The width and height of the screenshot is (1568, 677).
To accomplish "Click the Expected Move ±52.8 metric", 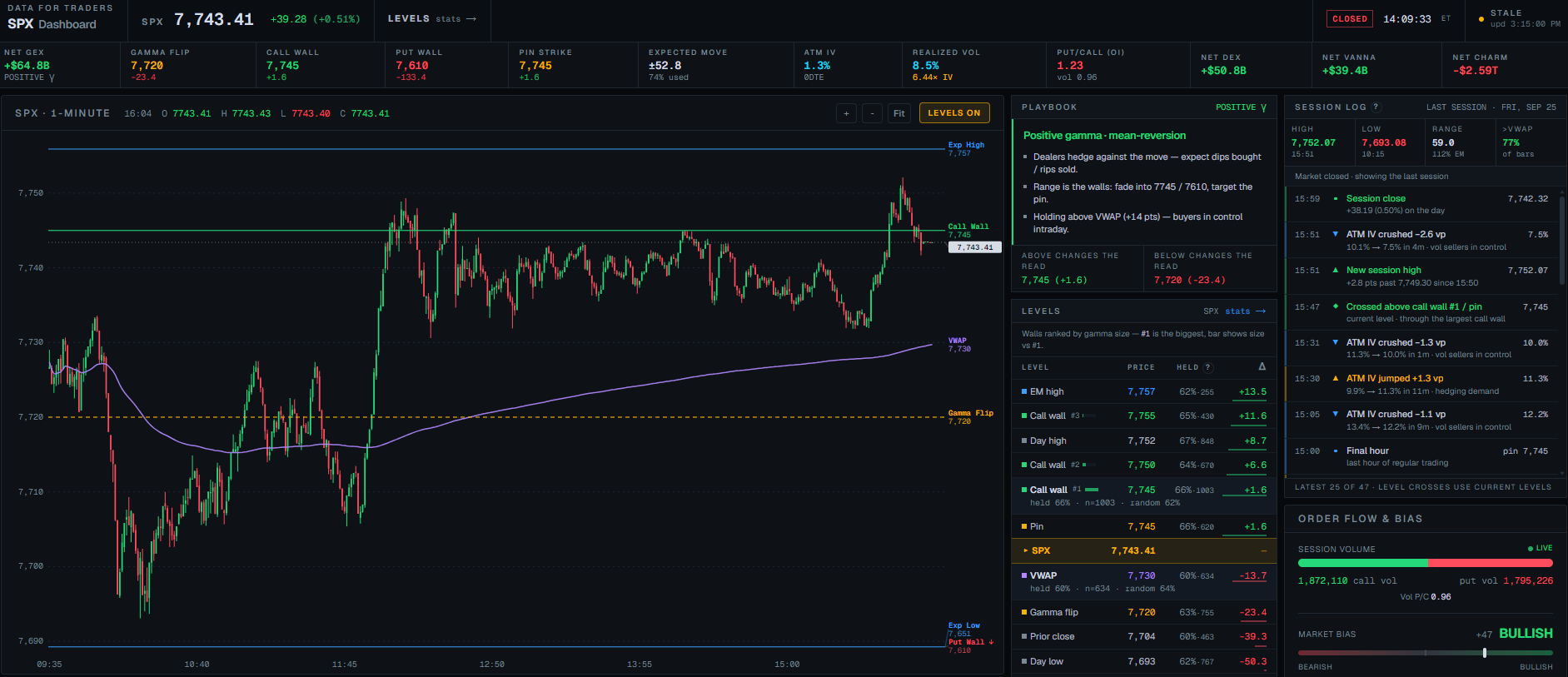I will tap(716, 65).
